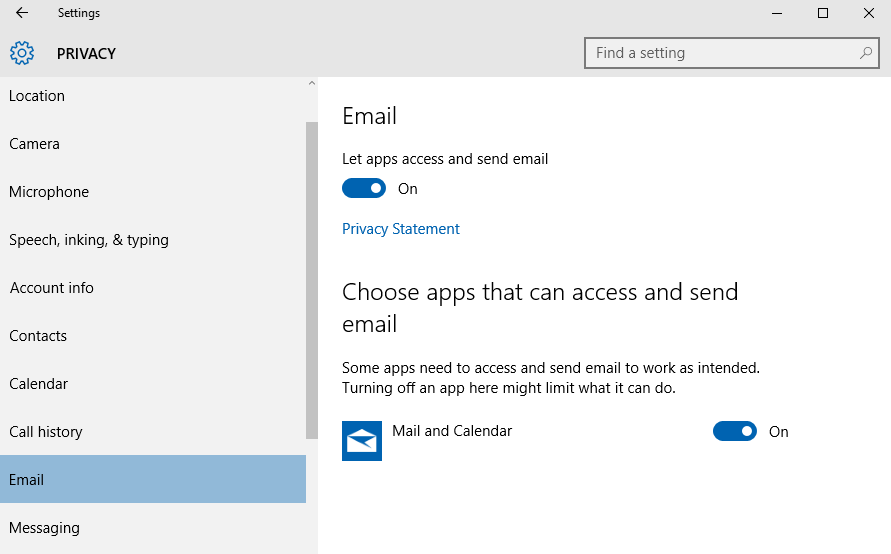Image resolution: width=891 pixels, height=554 pixels.
Task: Click the back arrow icon
Action: click(x=22, y=13)
